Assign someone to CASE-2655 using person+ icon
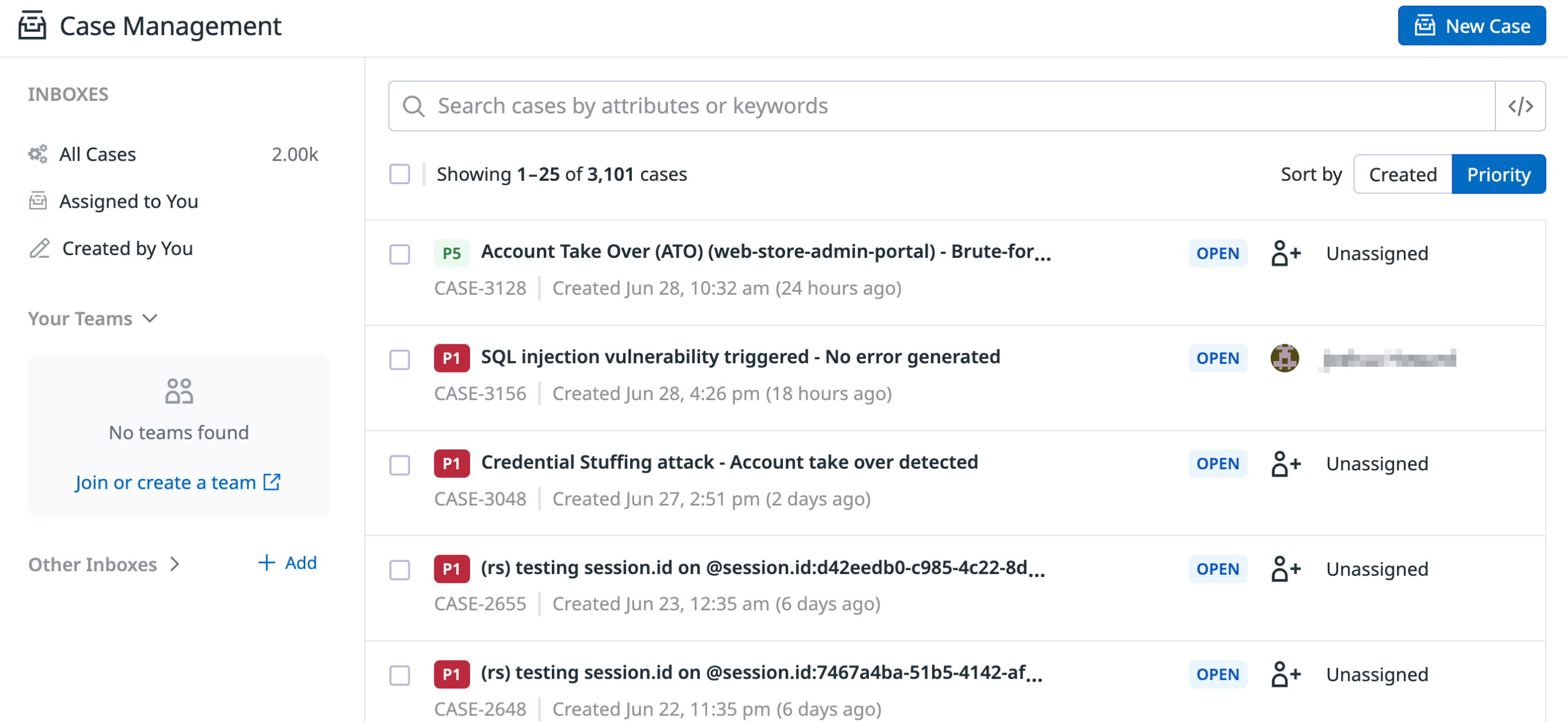The height and width of the screenshot is (722, 1568). pyautogui.click(x=1286, y=569)
